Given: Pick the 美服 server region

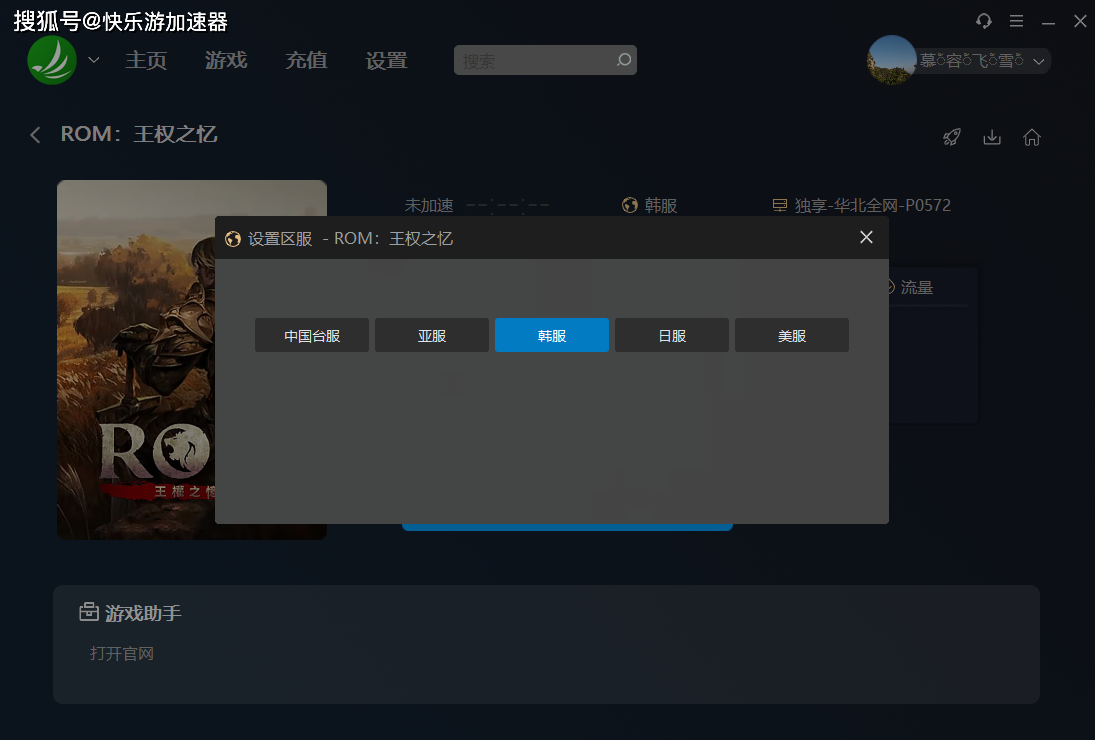Looking at the screenshot, I should 792,336.
